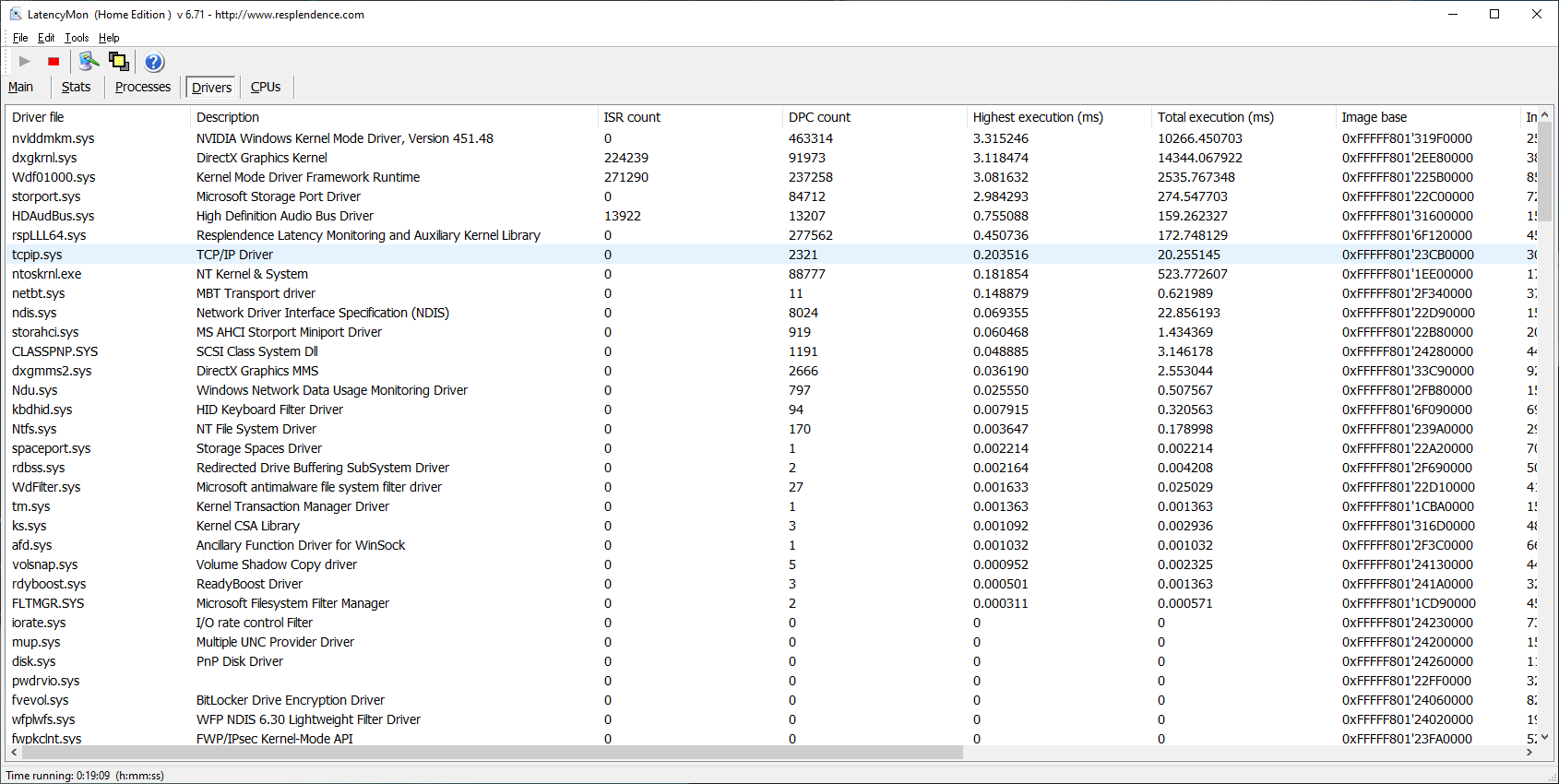Select the dxgmms2.sys driver row
Viewport: 1559px width, 784px height.
point(771,371)
